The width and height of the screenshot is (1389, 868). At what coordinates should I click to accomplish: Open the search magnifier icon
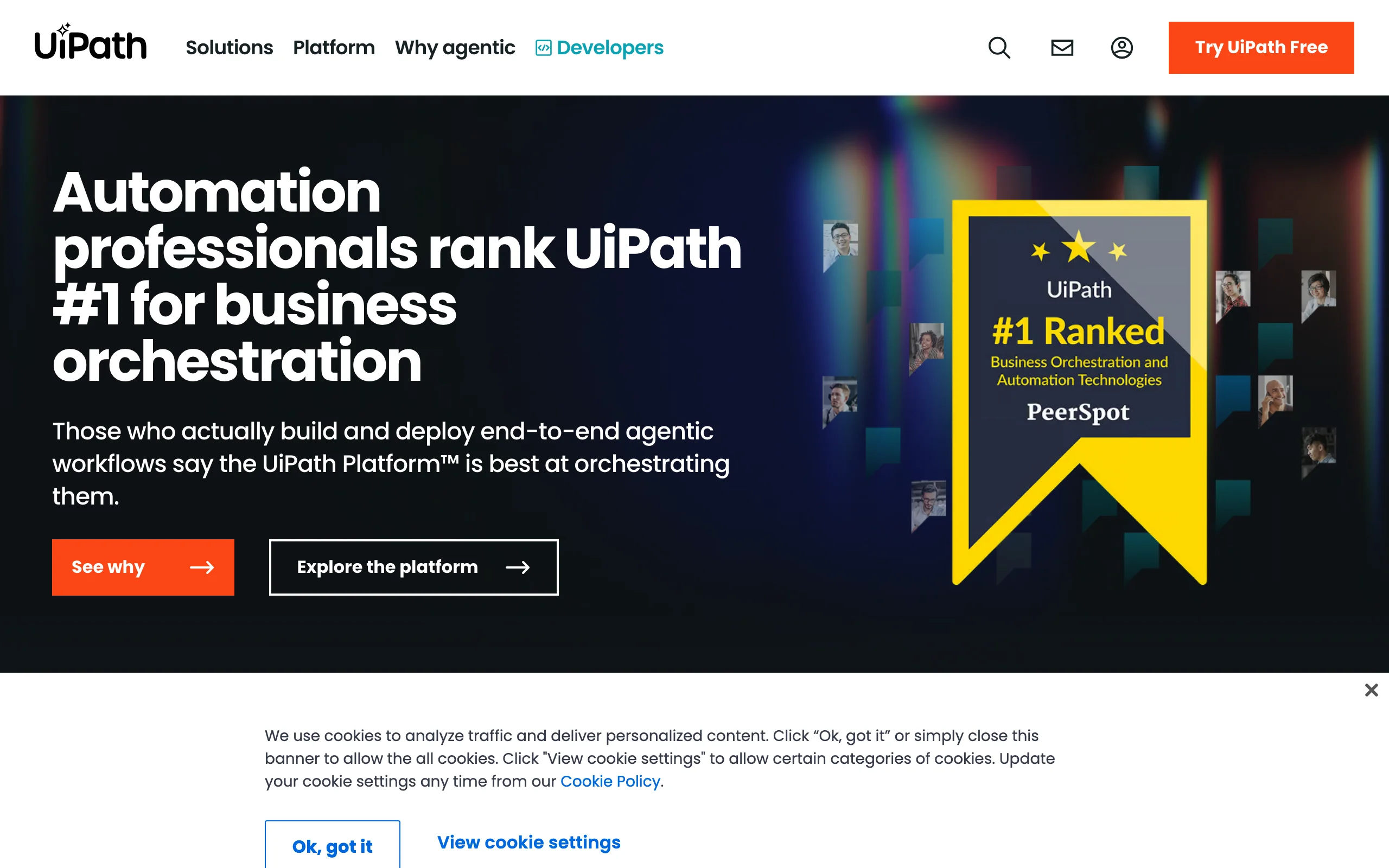point(999,48)
